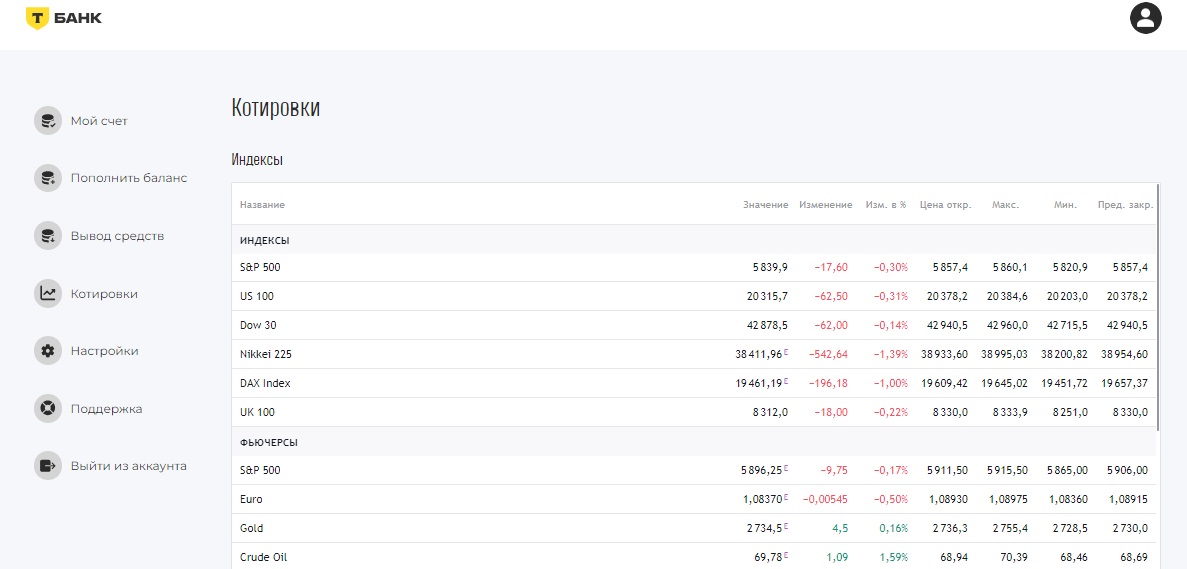Click the Название column header
This screenshot has width=1187, height=569.
(262, 205)
